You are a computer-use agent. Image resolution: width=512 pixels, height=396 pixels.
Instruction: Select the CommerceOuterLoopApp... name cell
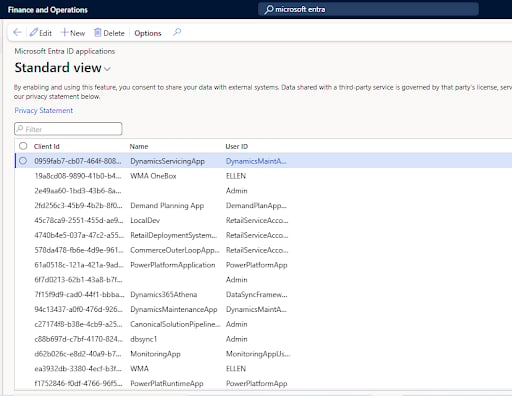[175, 250]
